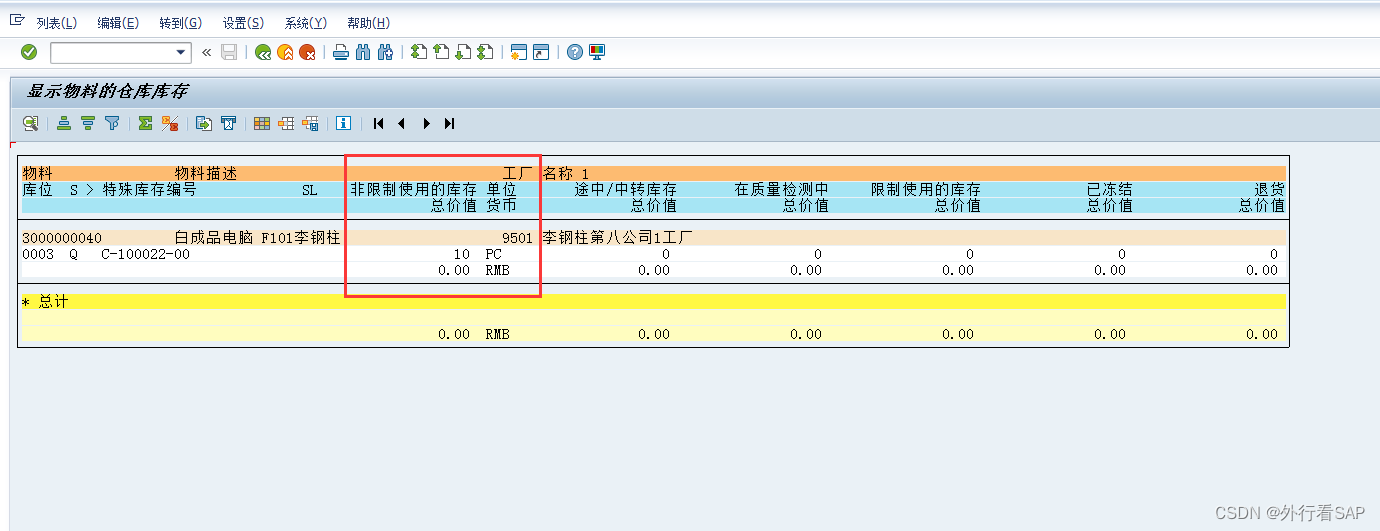Jump to last page in standard toolbar

[486, 52]
